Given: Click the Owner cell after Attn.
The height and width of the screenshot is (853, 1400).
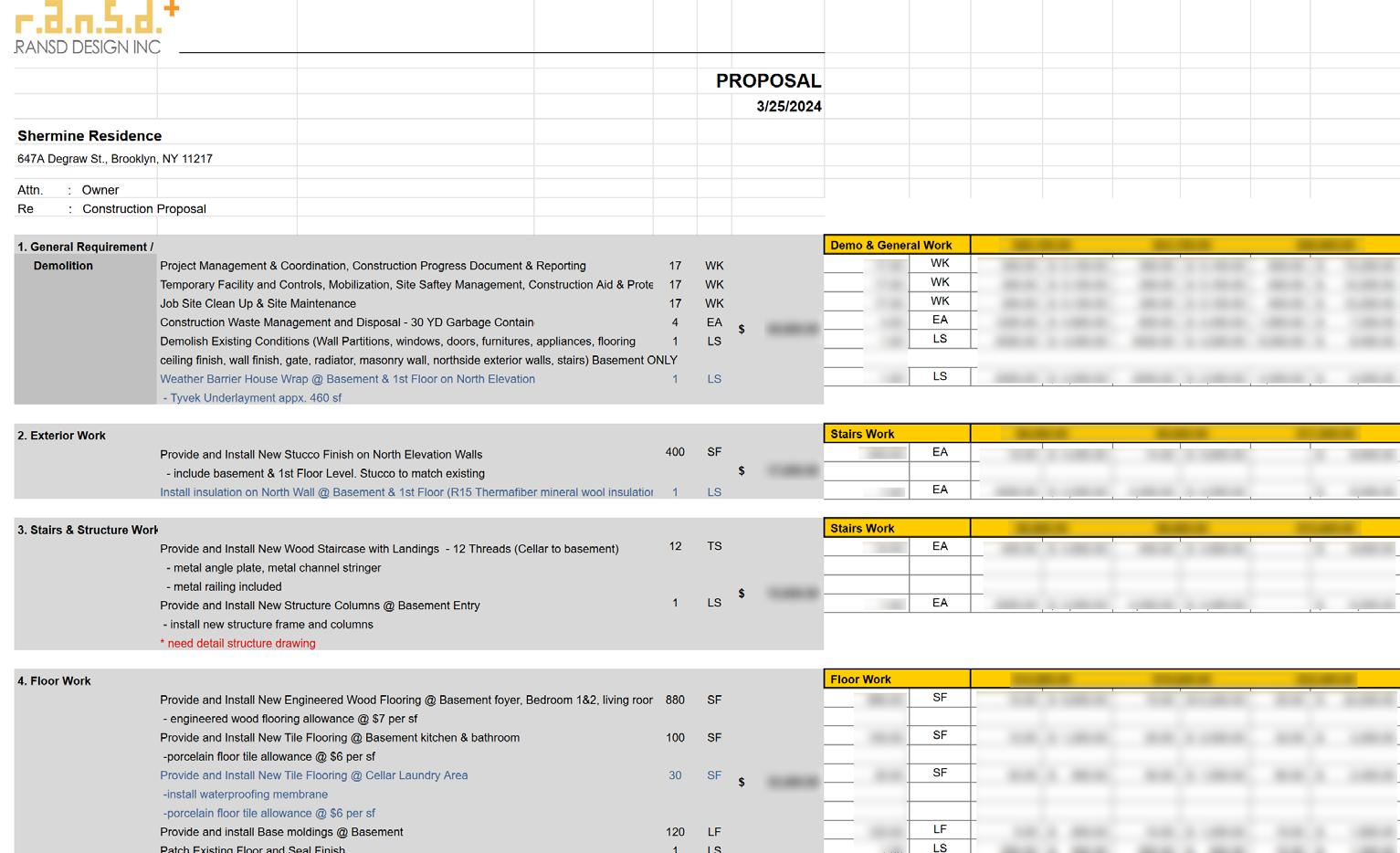Looking at the screenshot, I should pos(100,190).
